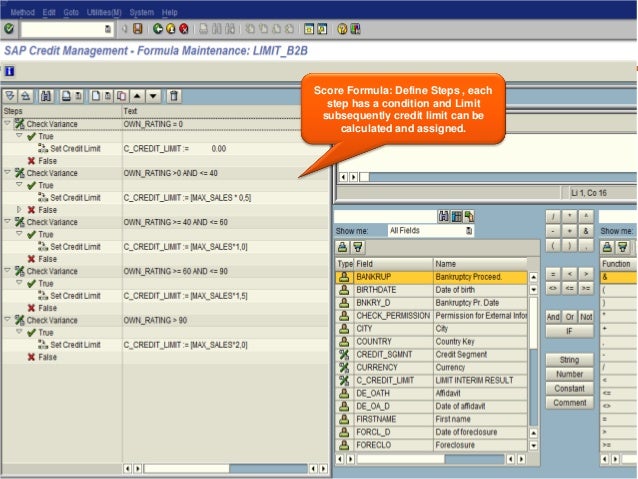
Task: Collapse Check Variance OWN_RATING >0 AND <= 40
Action: pos(7,172)
